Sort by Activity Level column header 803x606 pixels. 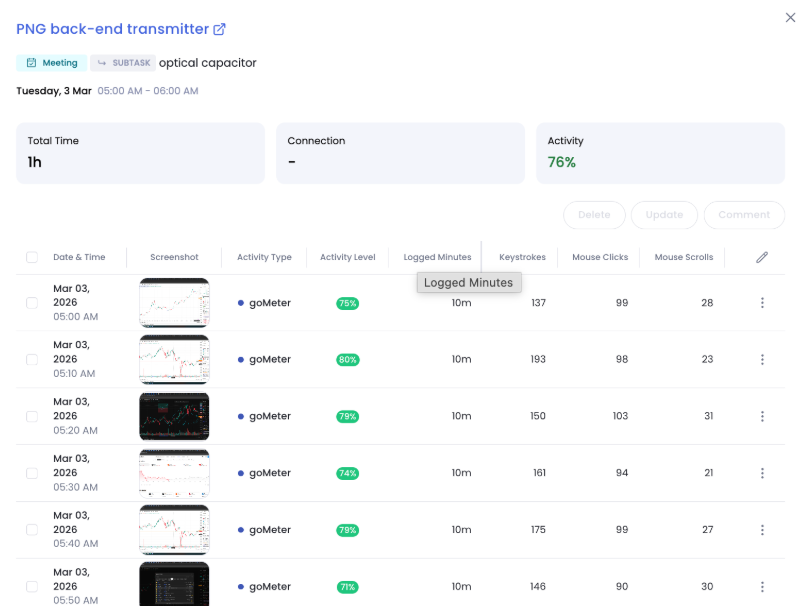347,257
